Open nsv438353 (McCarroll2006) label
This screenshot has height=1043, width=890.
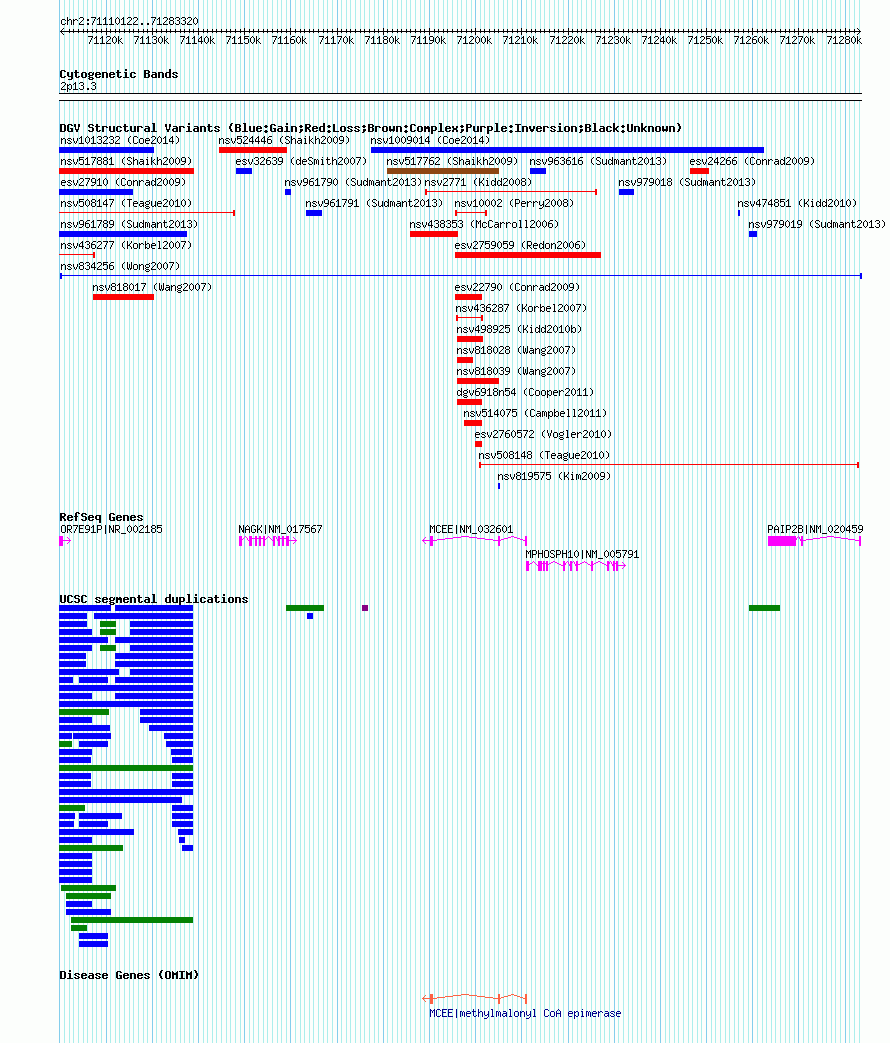tap(484, 225)
